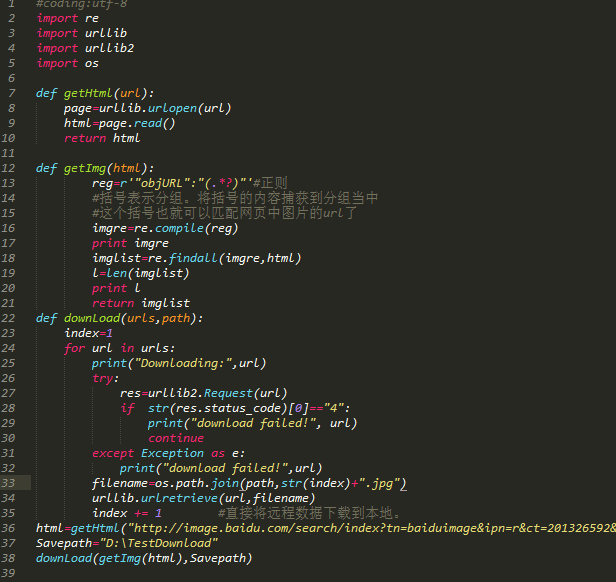Click line number 7 in the gutter
This screenshot has width=616, height=582.
click(11, 93)
